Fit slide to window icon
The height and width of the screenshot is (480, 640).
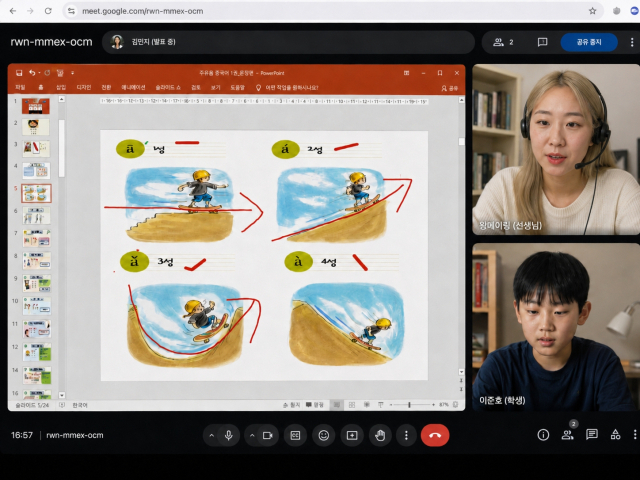click(456, 405)
